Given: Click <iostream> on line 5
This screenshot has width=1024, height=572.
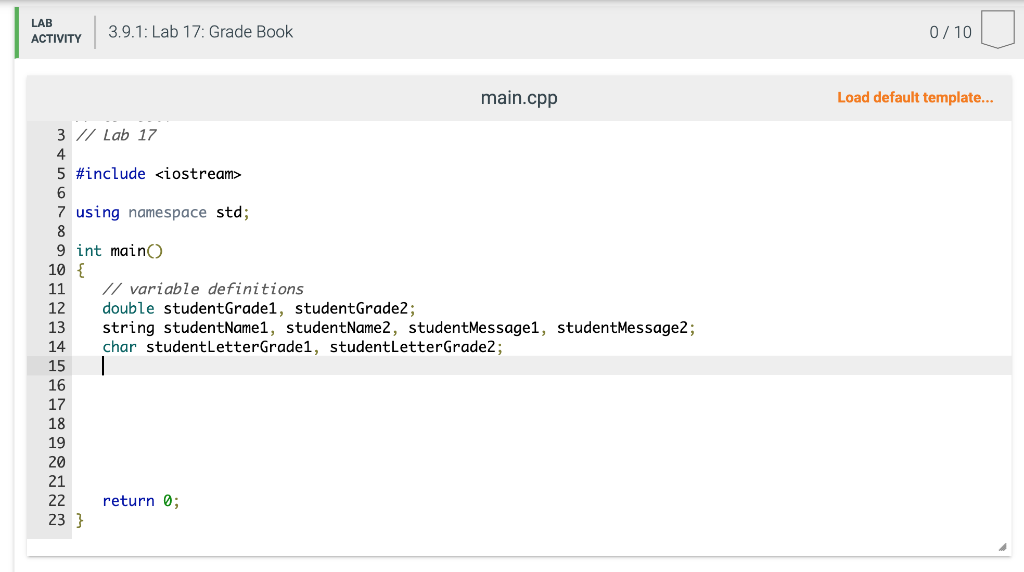Looking at the screenshot, I should (x=198, y=174).
